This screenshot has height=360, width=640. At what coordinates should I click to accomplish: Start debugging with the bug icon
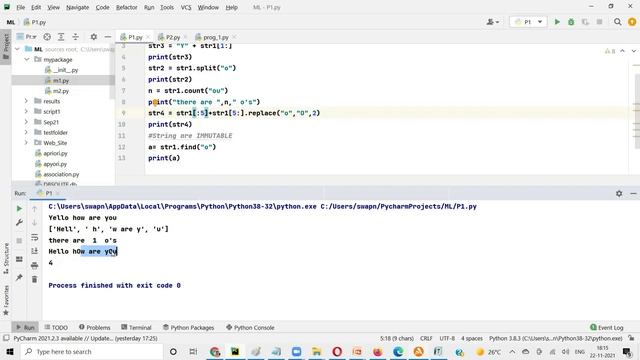[x=571, y=22]
